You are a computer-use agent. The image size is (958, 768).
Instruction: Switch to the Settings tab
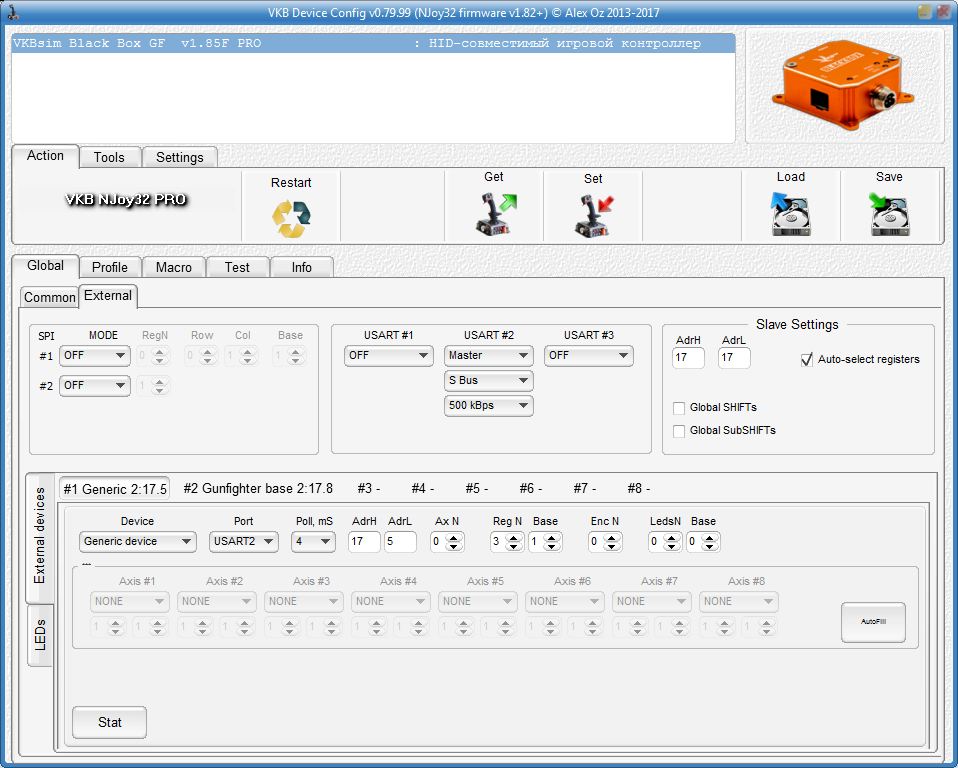pyautogui.click(x=180, y=157)
